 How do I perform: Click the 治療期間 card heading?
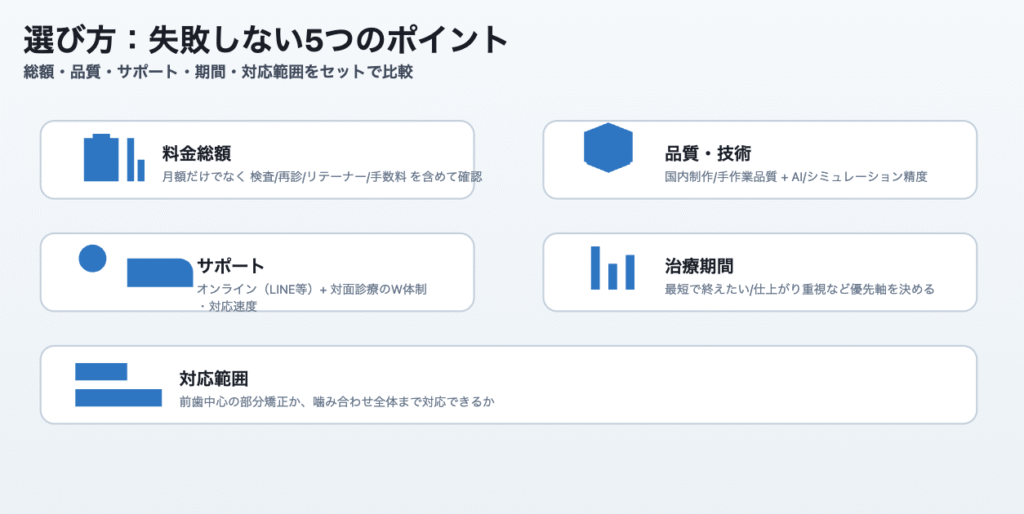pyautogui.click(x=699, y=266)
